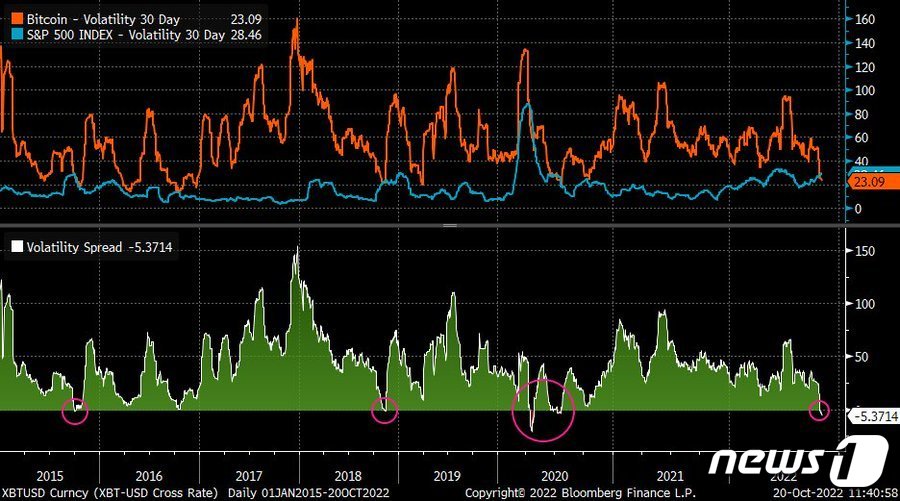Click the 2020 year label on time axis
This screenshot has width=900, height=501.
tap(555, 476)
